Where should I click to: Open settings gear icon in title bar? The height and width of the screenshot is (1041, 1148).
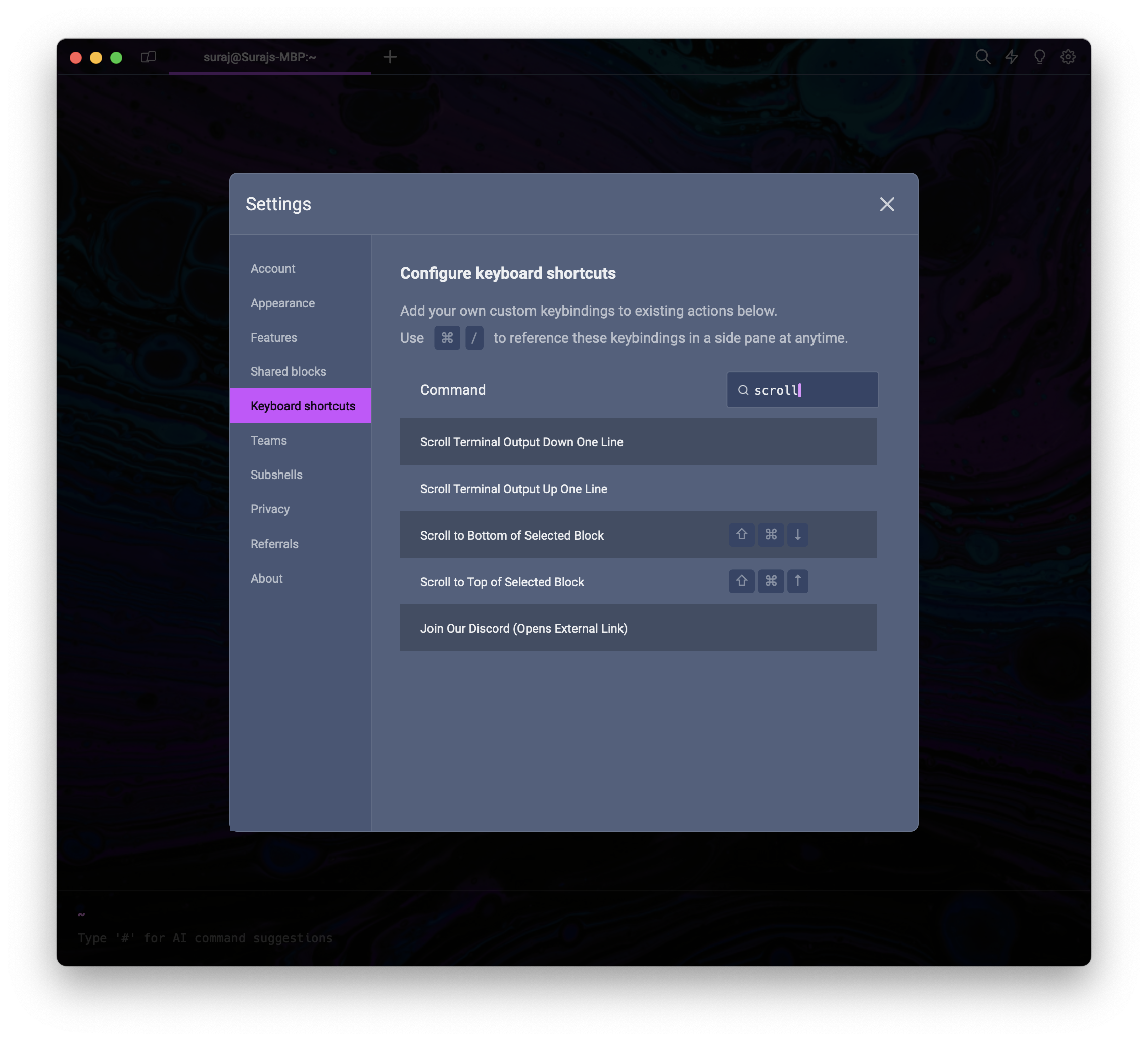tap(1068, 57)
